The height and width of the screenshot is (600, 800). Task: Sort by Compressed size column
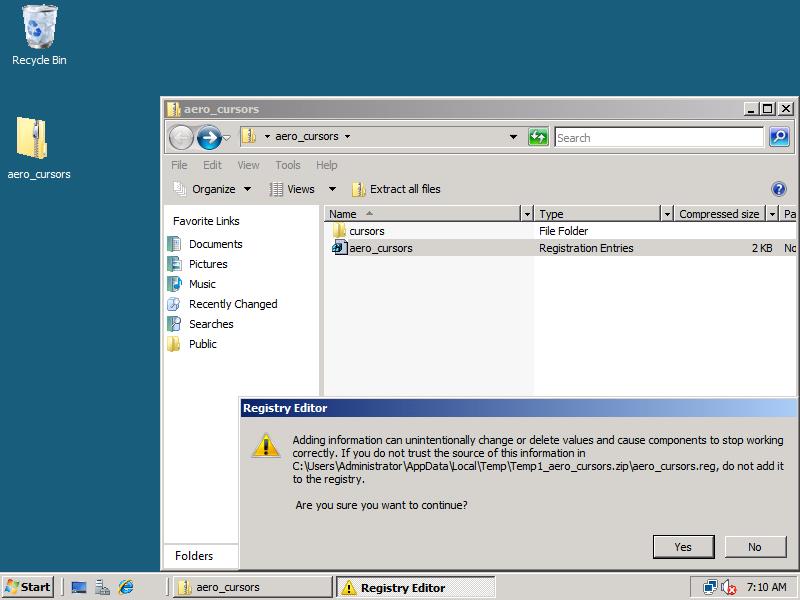point(719,214)
